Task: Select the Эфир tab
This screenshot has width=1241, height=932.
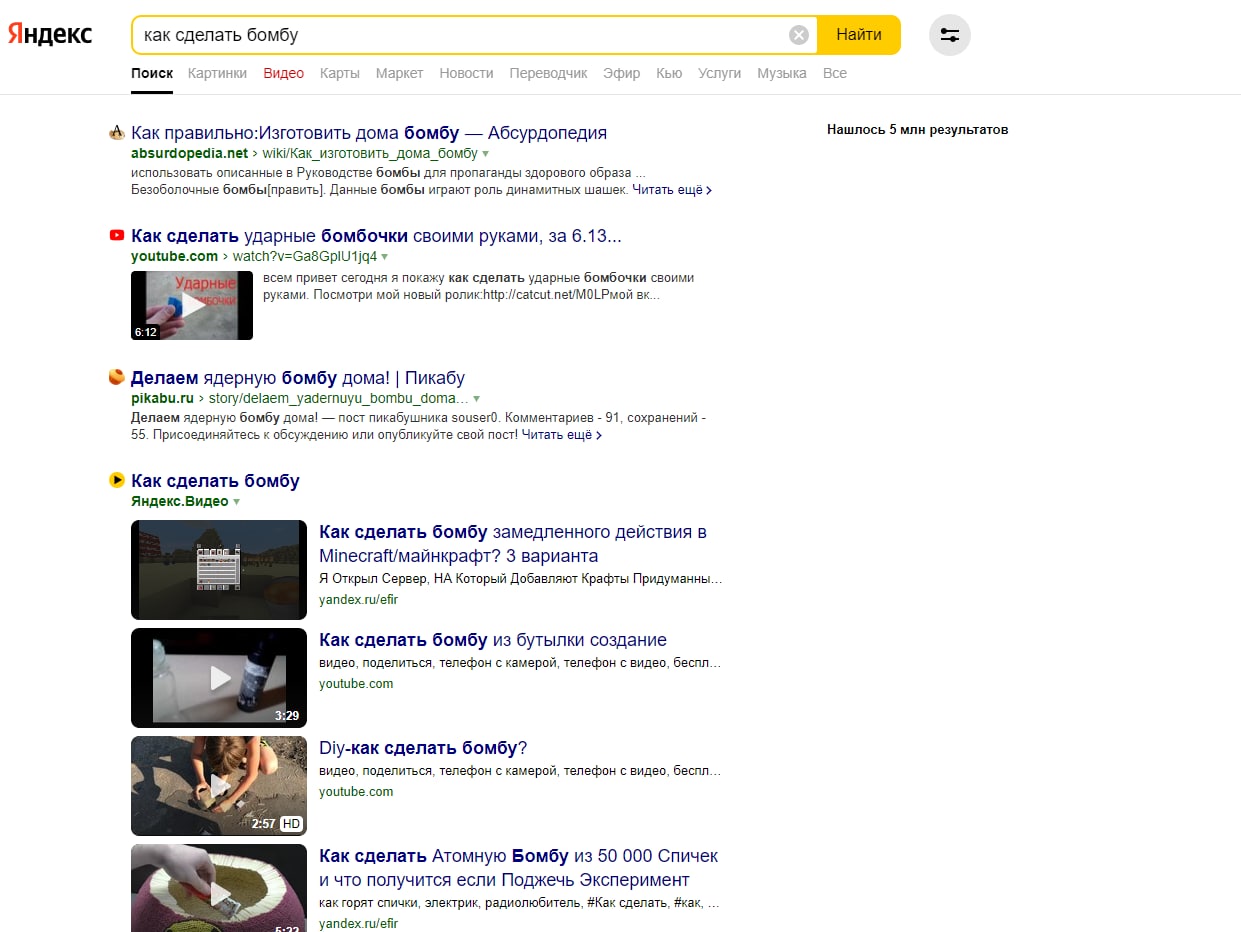Action: tap(622, 73)
